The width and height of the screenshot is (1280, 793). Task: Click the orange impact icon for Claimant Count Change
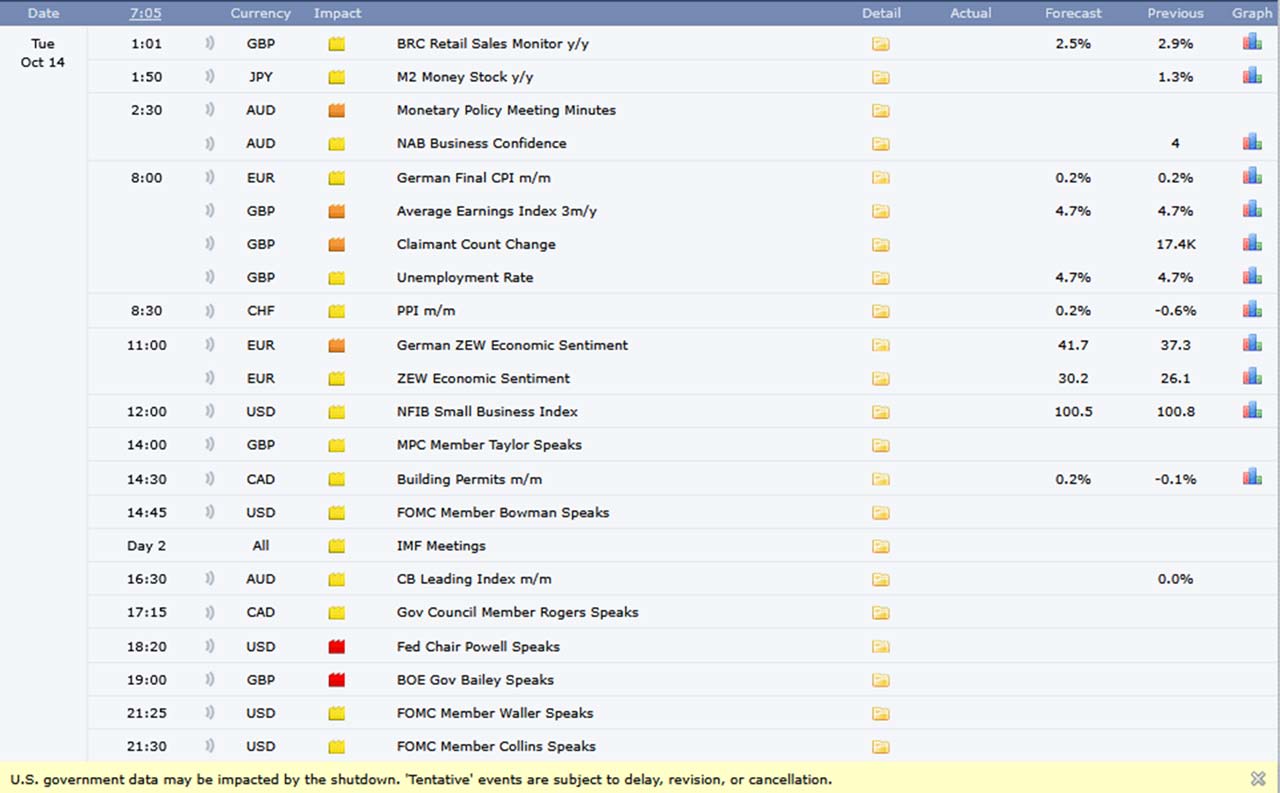[337, 244]
